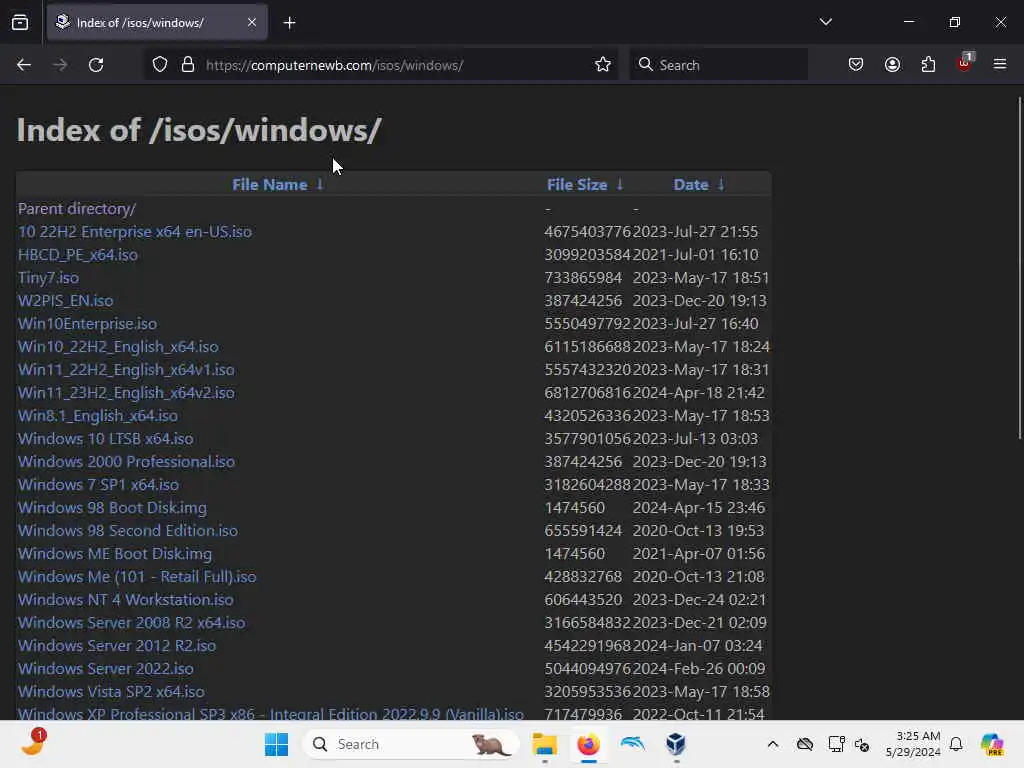View site security padlock information
Viewport: 1024px width, 768px height.
click(x=188, y=65)
